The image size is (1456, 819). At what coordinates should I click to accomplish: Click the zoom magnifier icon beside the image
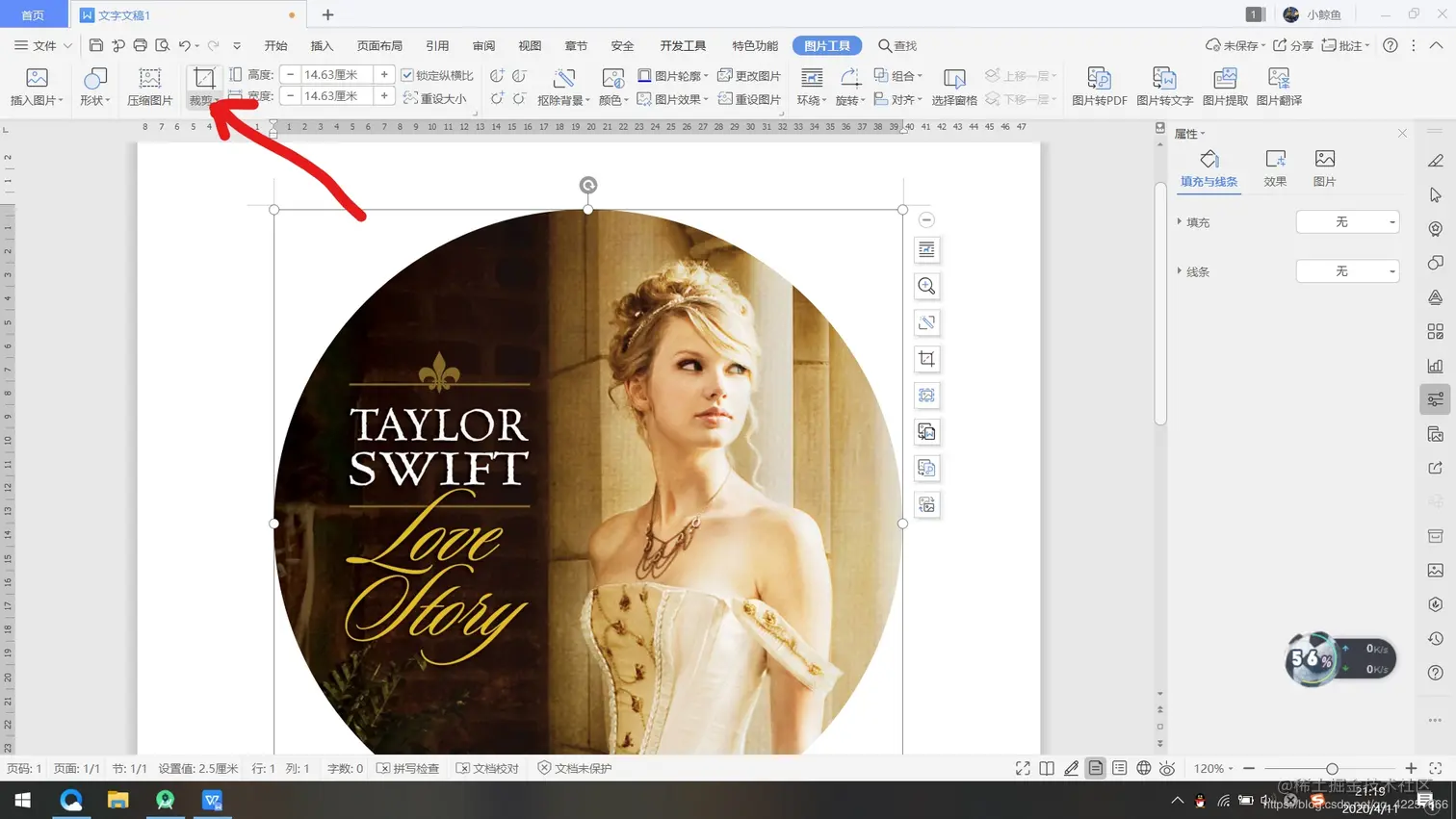pos(926,286)
